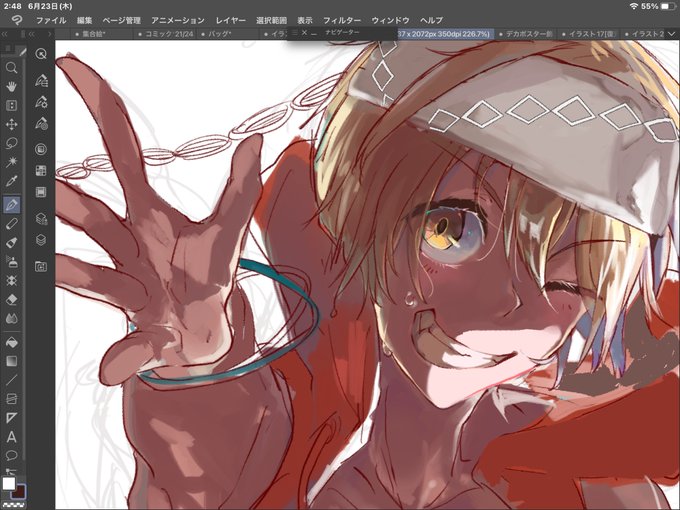The image size is (680, 510).
Task: Select the transparent color swatch
Action: coord(14,505)
